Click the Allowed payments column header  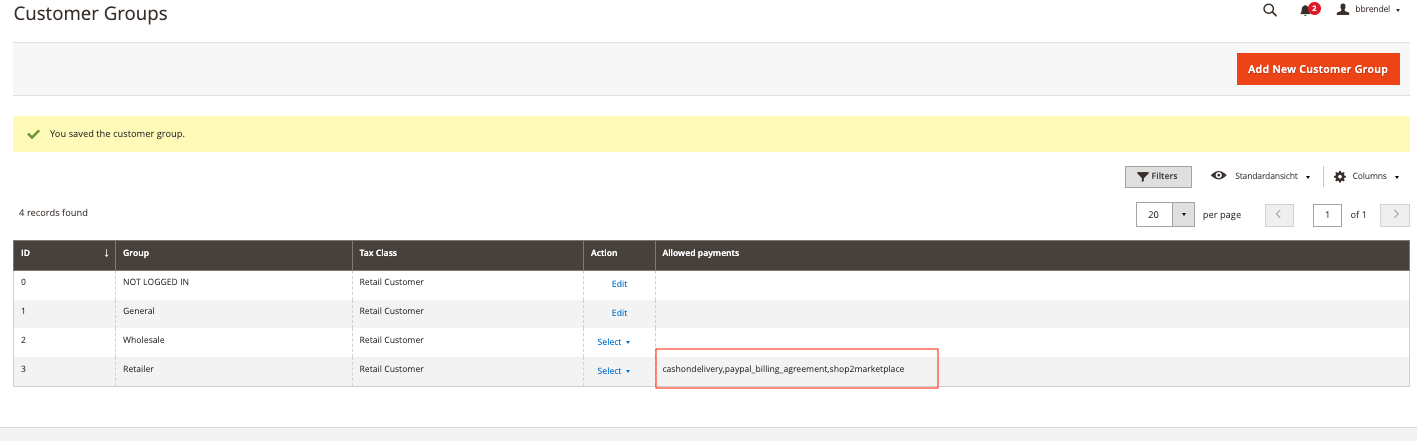[1032, 254]
